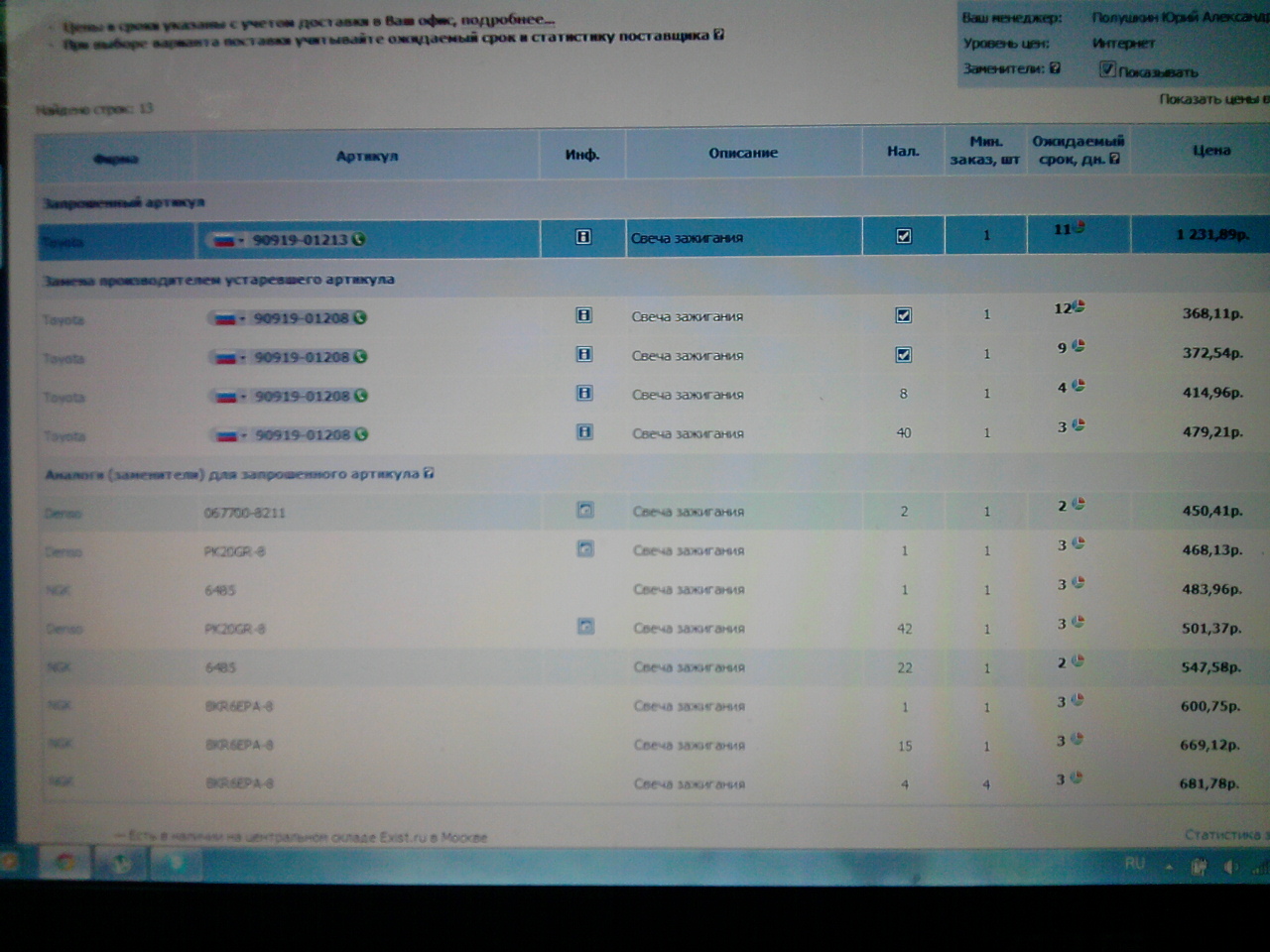Toggle the Показывать заменители checkbox
The height and width of the screenshot is (952, 1270).
click(1106, 69)
